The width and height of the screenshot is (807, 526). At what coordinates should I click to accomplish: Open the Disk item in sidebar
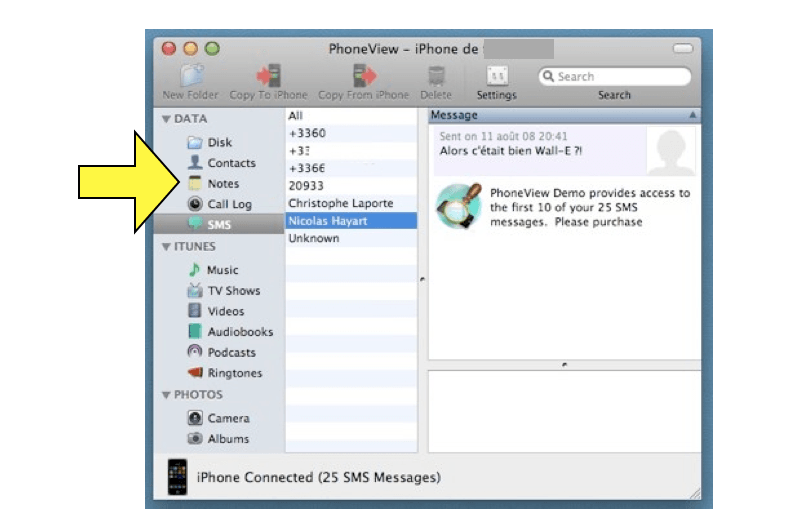[x=220, y=143]
